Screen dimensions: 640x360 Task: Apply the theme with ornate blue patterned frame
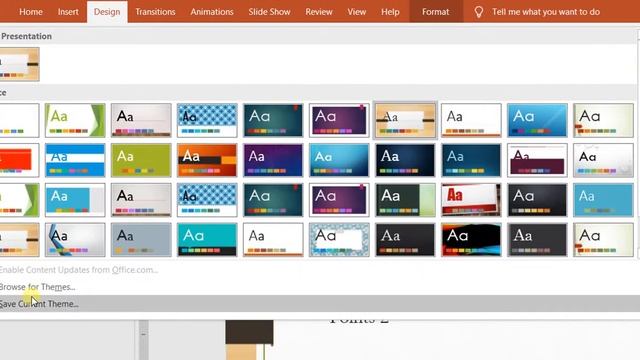tap(339, 240)
